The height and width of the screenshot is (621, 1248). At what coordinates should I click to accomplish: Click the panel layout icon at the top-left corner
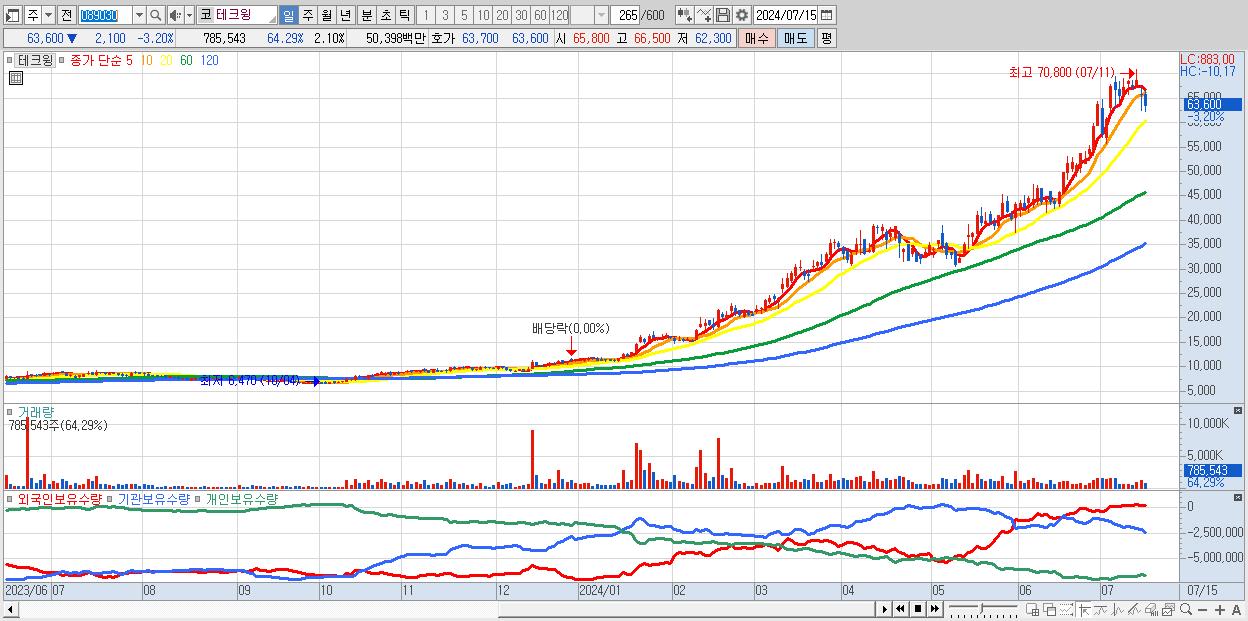(x=13, y=15)
